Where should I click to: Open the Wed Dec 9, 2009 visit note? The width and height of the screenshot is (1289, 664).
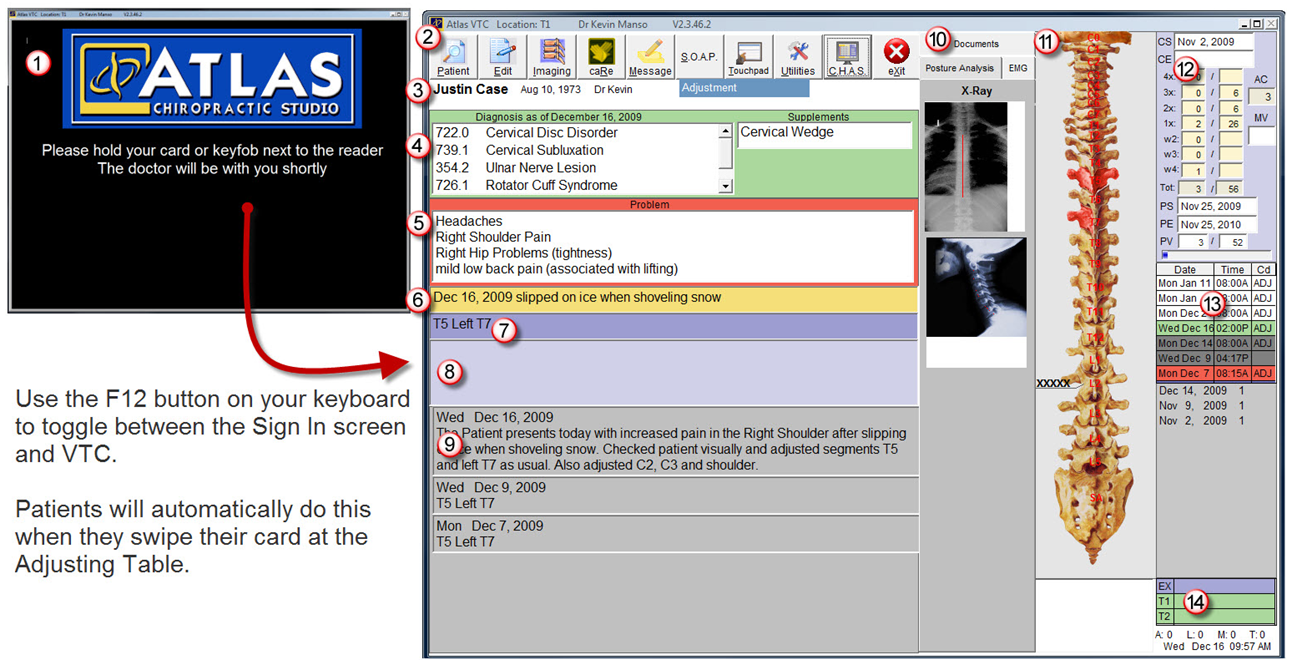coord(674,495)
